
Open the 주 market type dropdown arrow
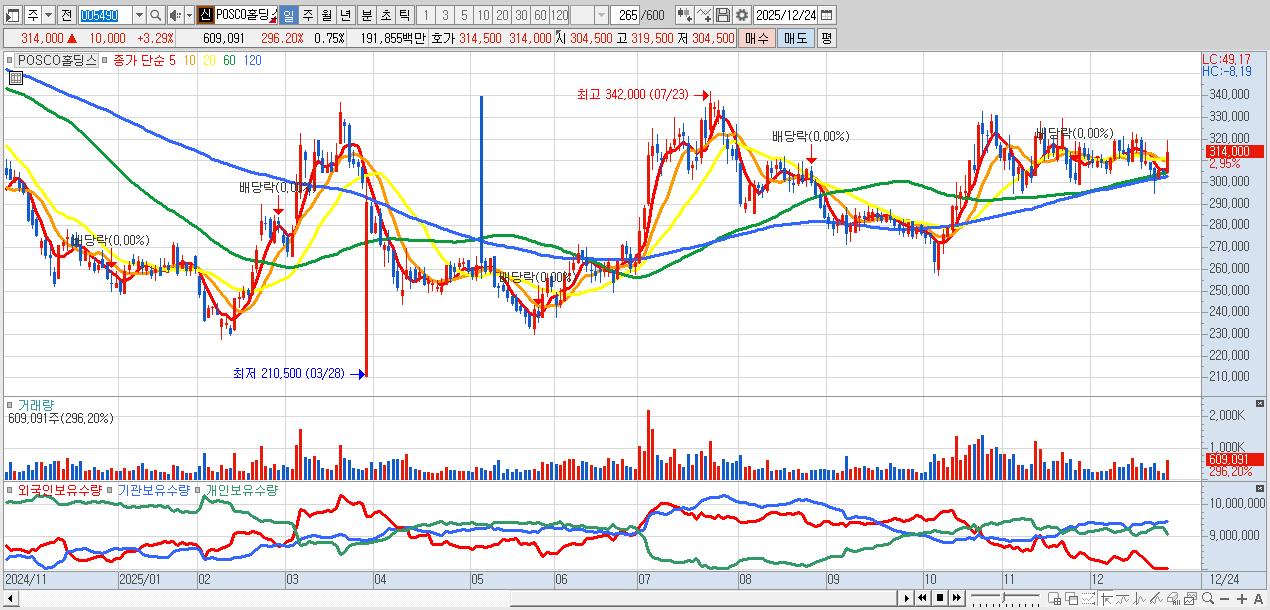48,15
